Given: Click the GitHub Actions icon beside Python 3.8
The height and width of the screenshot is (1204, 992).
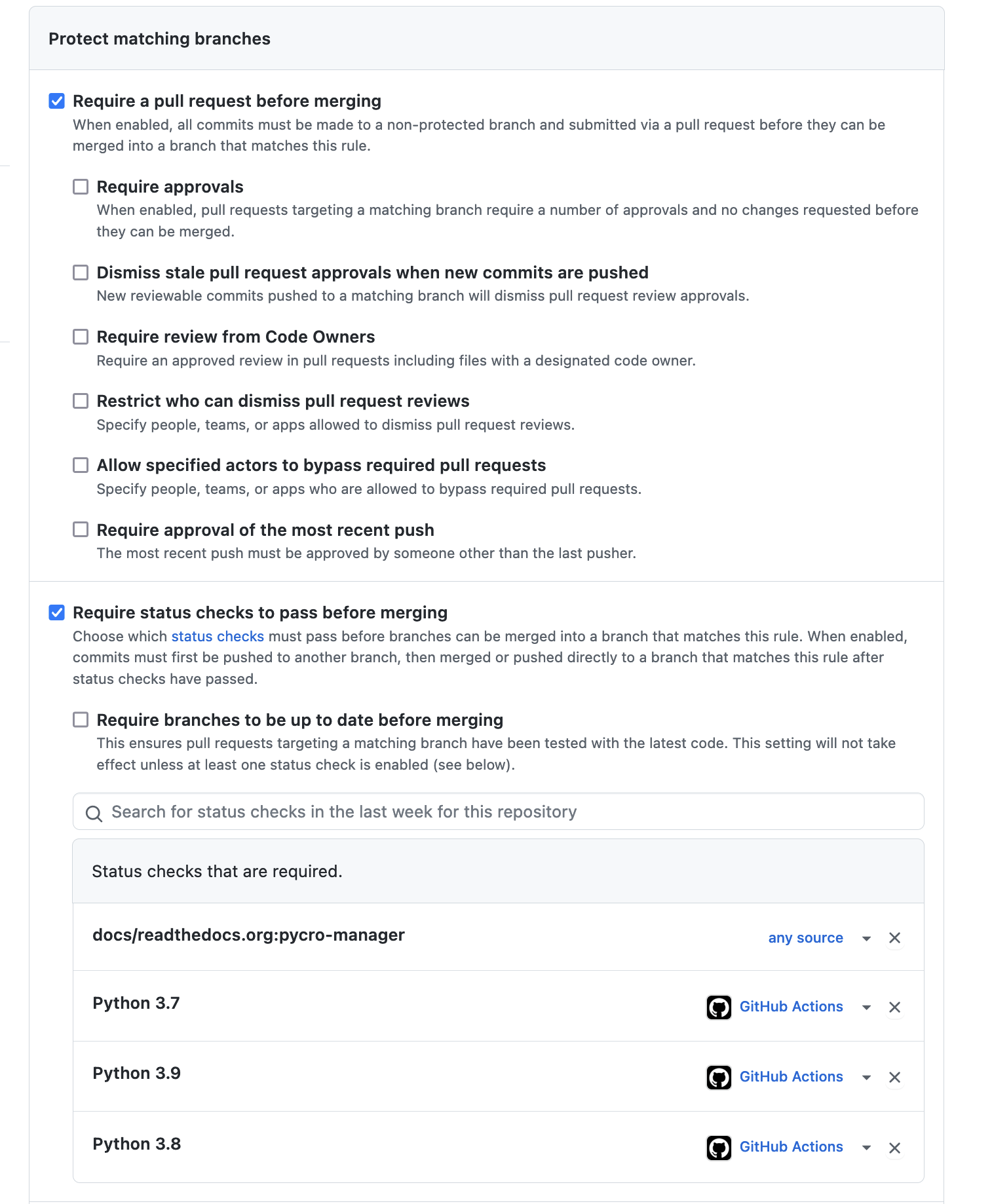Looking at the screenshot, I should click(718, 1147).
